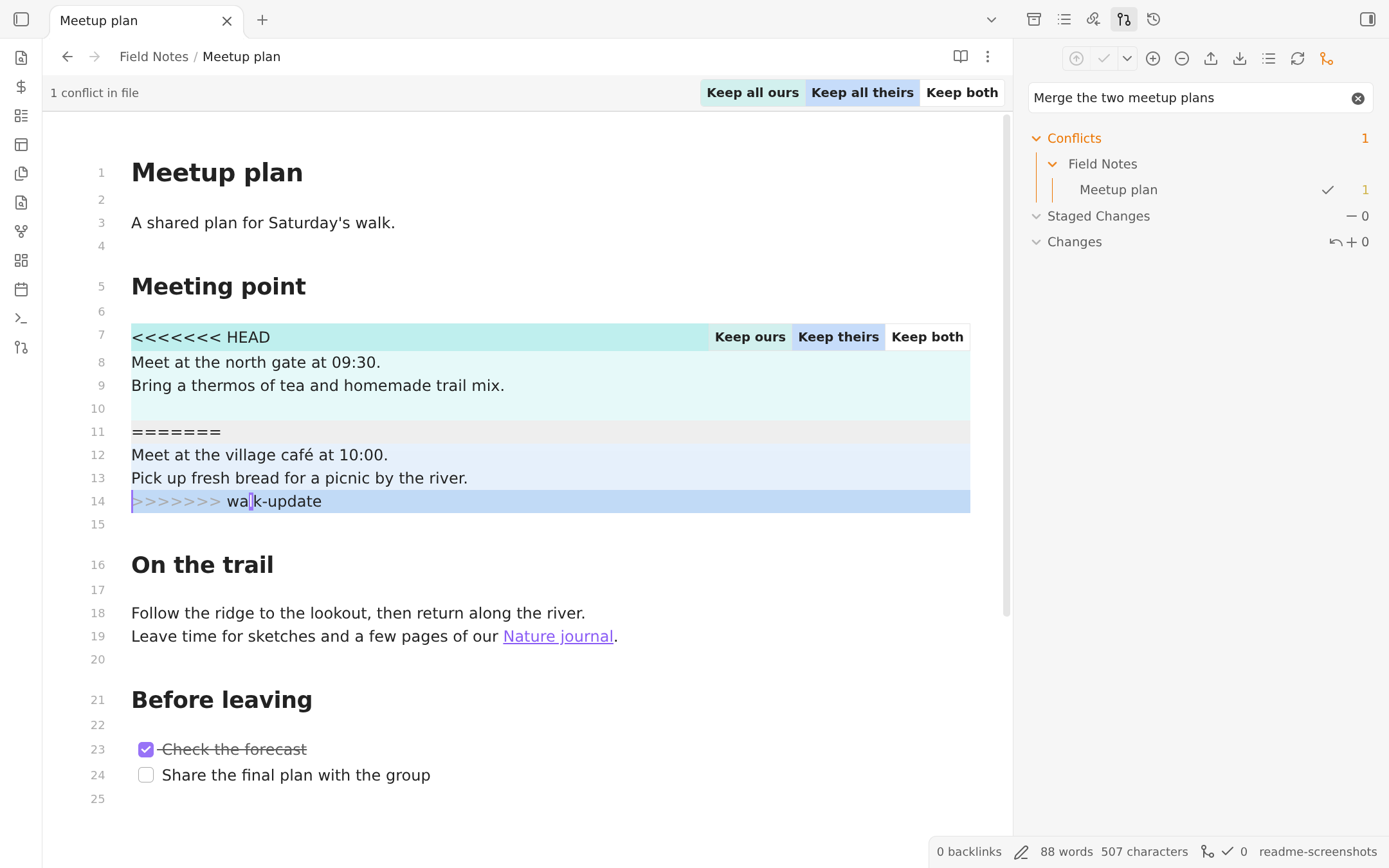
Task: Click Field Notes in the breadcrumb
Action: coord(154,57)
